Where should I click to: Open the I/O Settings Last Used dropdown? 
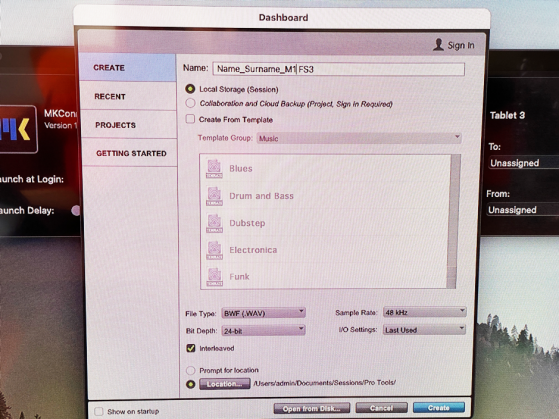[x=425, y=330]
